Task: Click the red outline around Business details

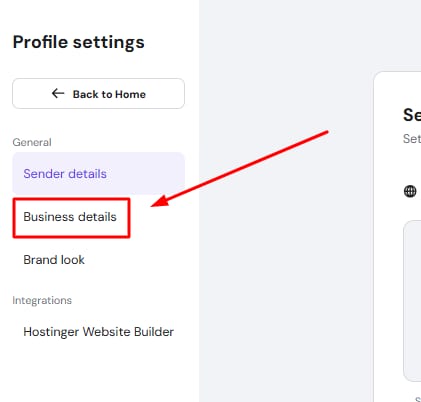Action: [x=71, y=199]
